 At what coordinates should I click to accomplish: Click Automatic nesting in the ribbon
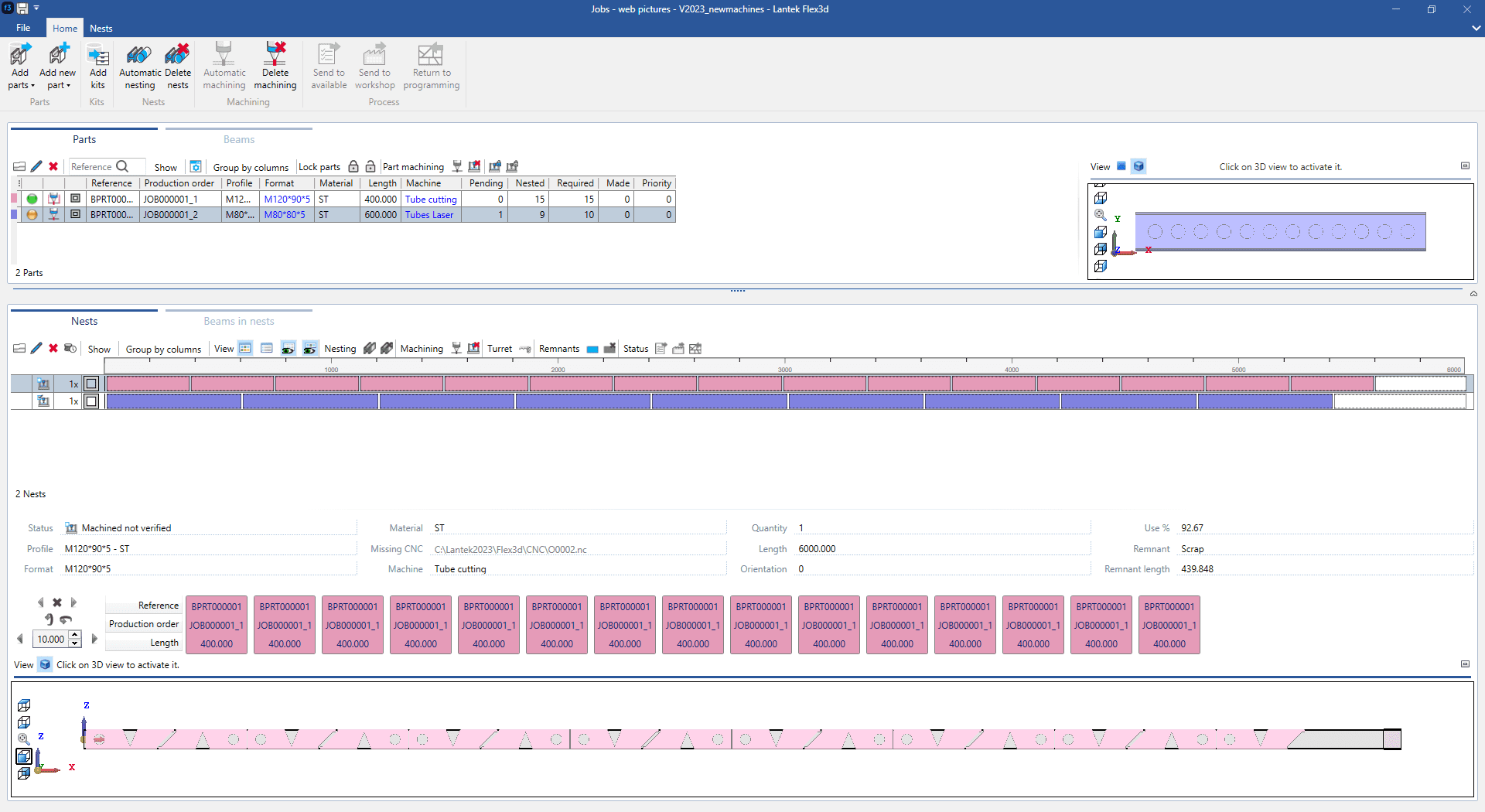pyautogui.click(x=139, y=67)
